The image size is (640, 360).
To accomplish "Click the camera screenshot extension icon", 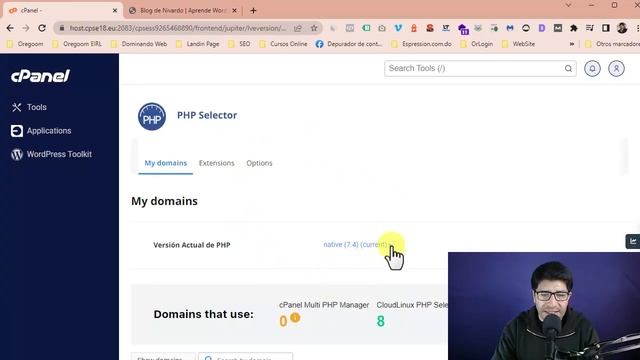I will tap(382, 28).
